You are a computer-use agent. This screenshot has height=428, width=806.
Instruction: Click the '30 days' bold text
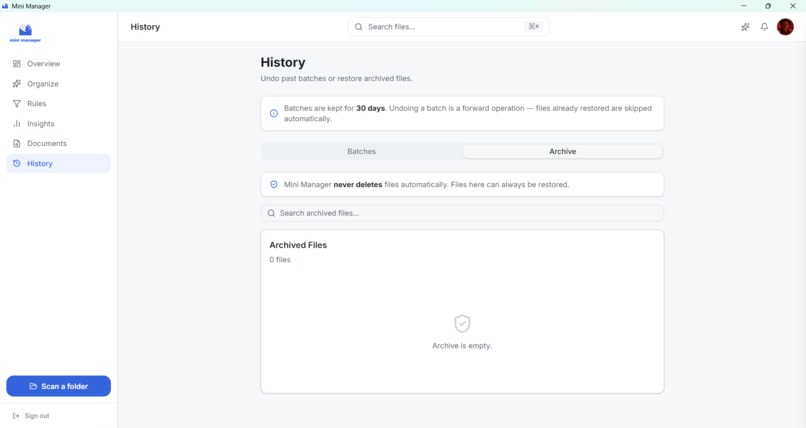[x=370, y=108]
